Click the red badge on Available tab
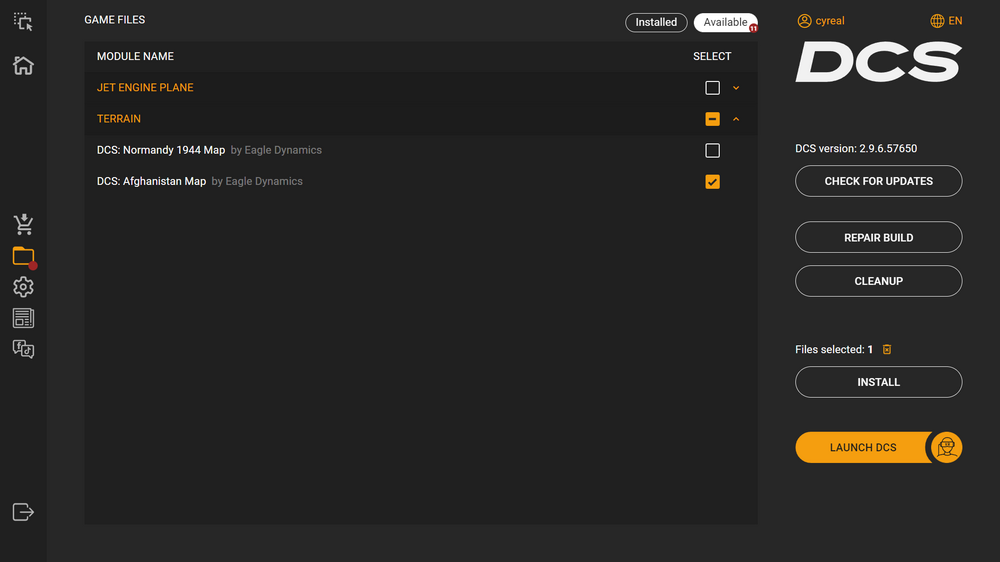The height and width of the screenshot is (562, 1000). point(753,28)
